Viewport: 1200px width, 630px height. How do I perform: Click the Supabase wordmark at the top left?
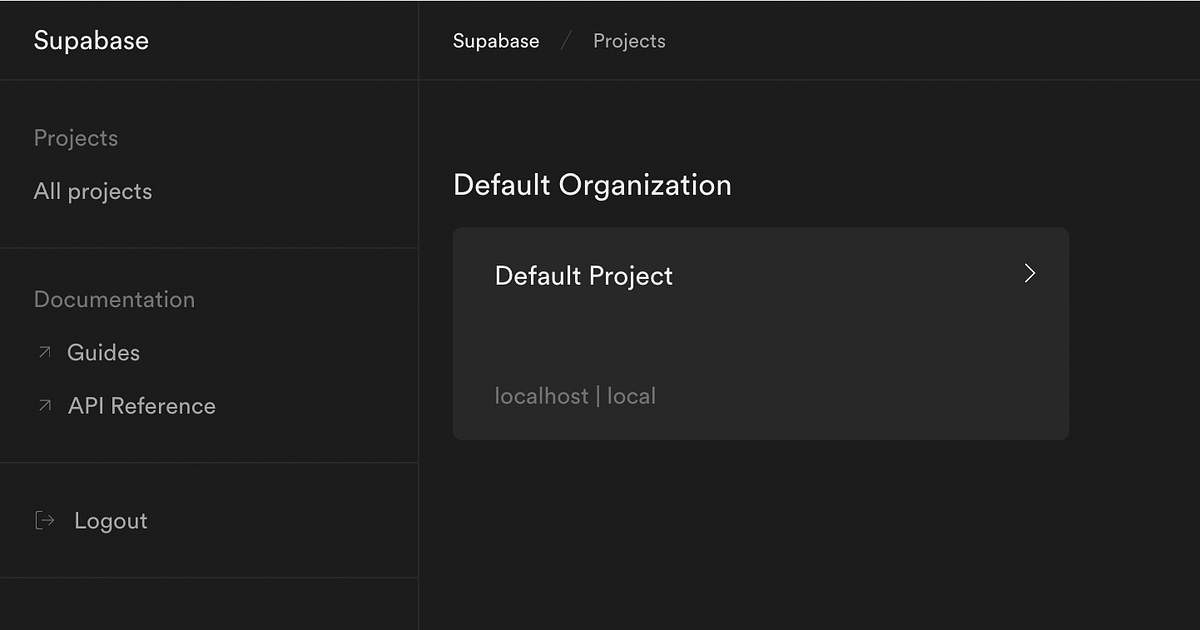(91, 40)
